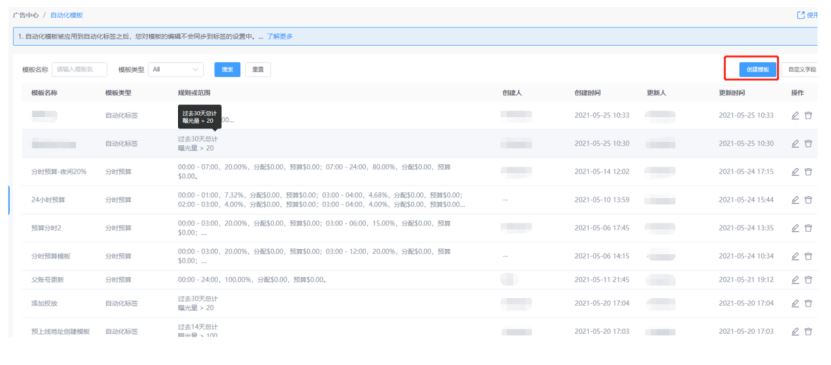Edit the template updated 2021-05-24 17:15
Screen dimensions: 831x365
click(795, 172)
